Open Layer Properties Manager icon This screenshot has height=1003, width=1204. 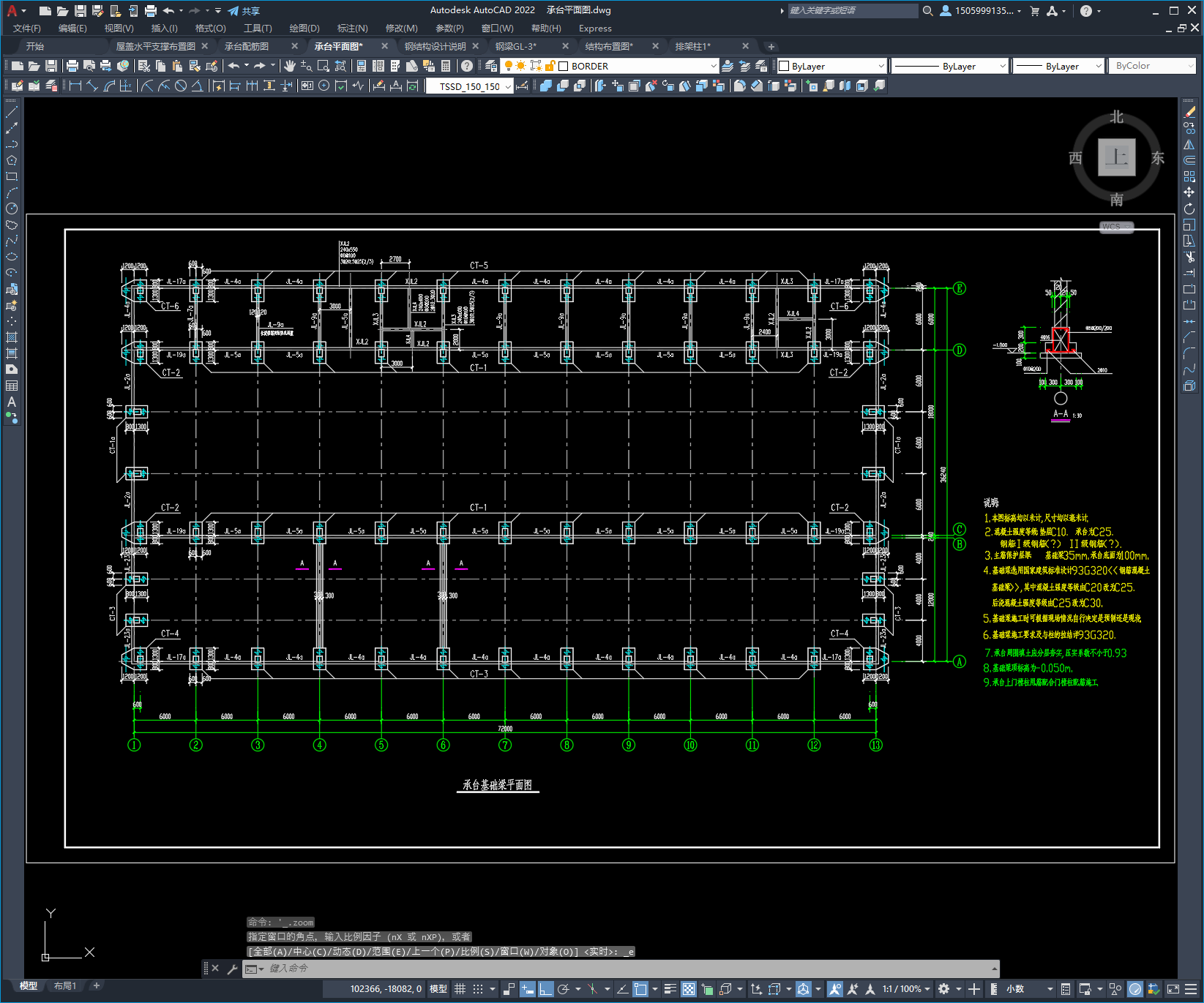pyautogui.click(x=491, y=66)
